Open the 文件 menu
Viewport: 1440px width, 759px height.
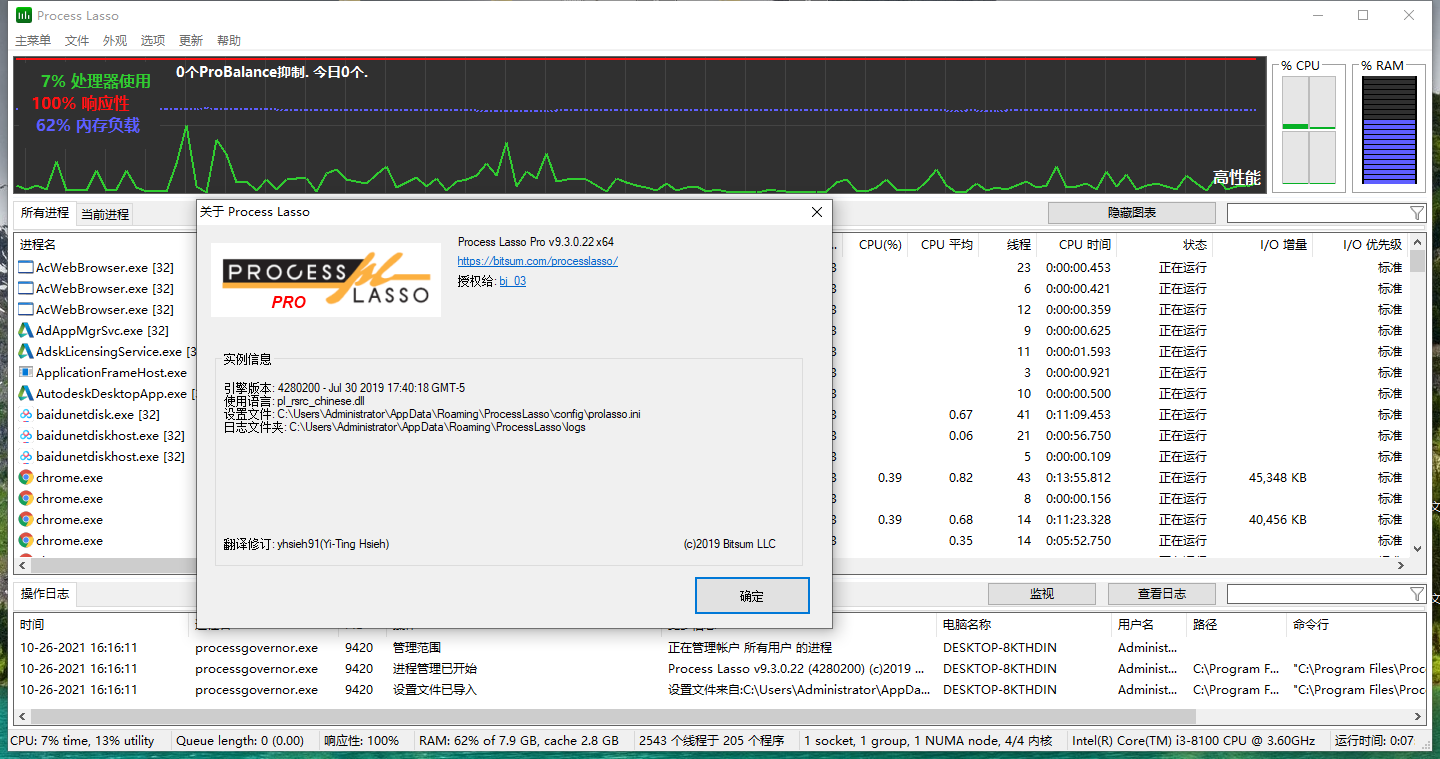(x=77, y=41)
